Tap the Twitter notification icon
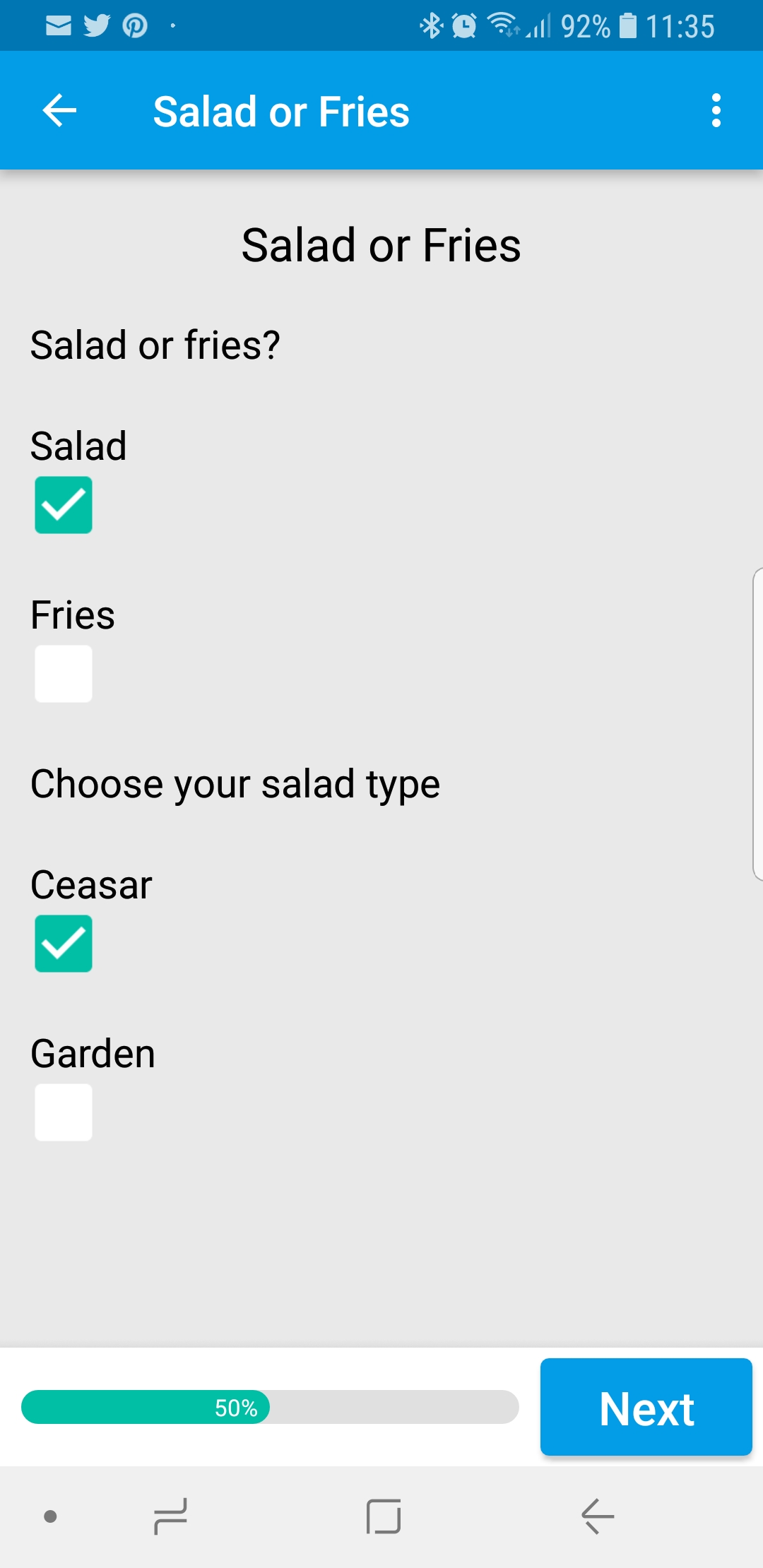Viewport: 763px width, 1568px height. (97, 26)
